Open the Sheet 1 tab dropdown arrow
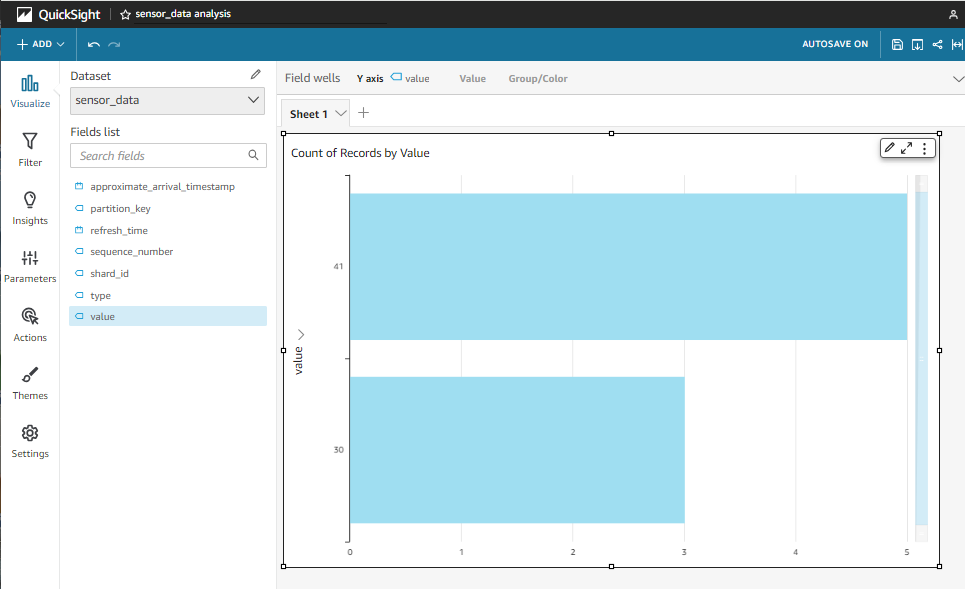The image size is (965, 589). click(340, 113)
